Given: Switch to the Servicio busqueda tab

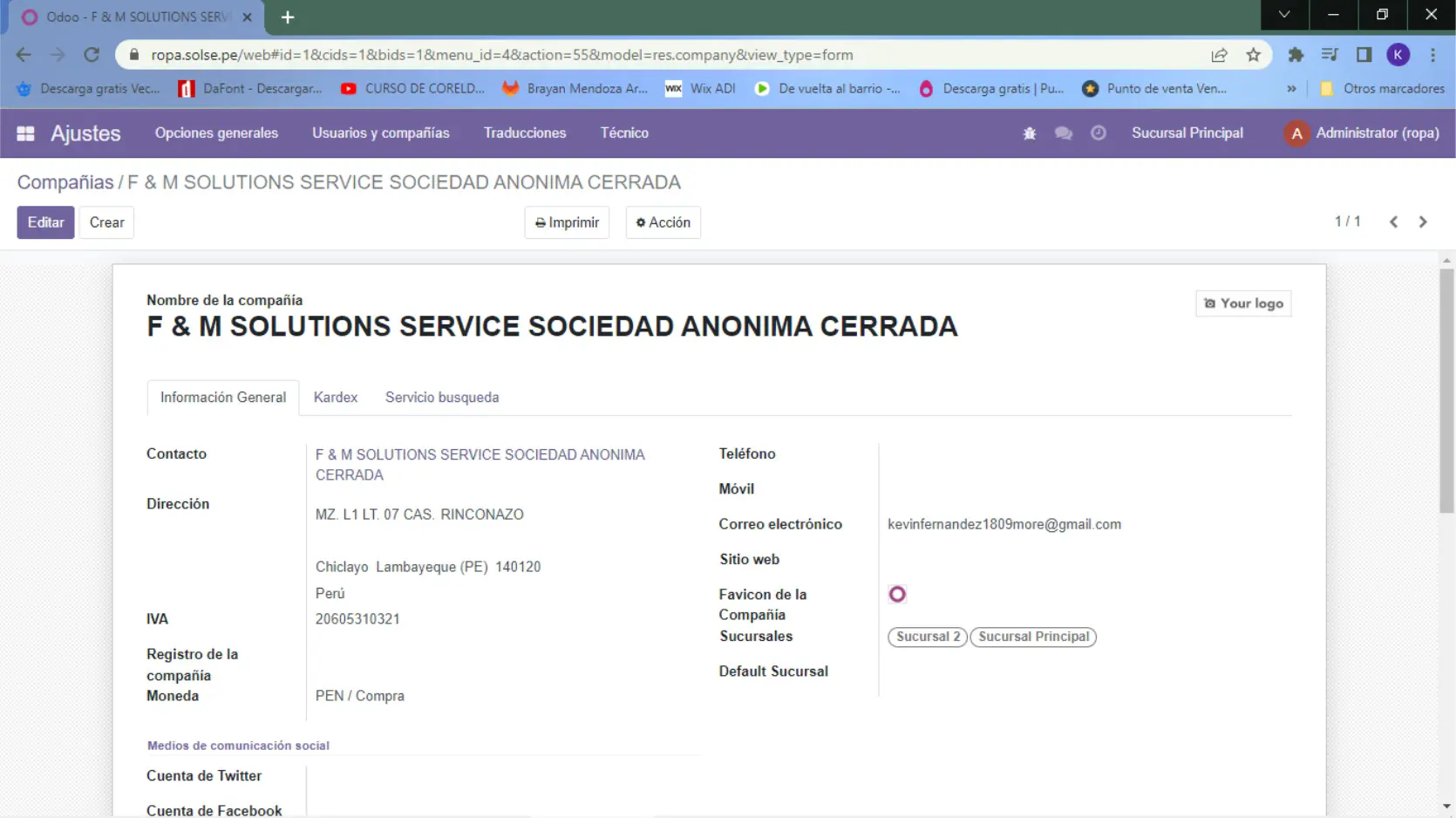Looking at the screenshot, I should tap(442, 398).
